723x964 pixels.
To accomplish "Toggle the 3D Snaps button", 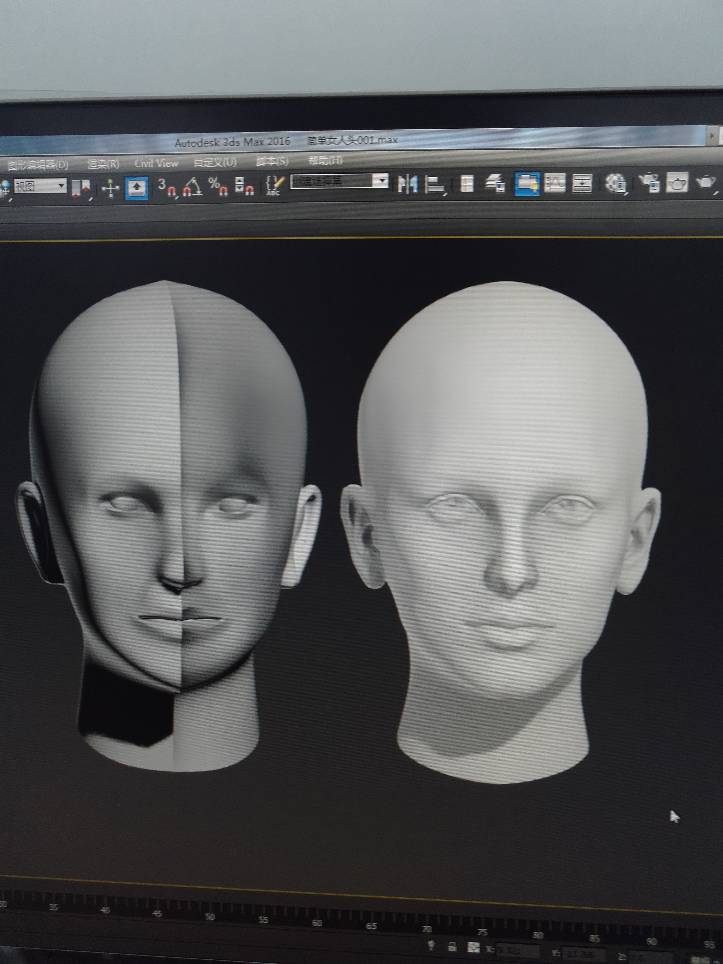I will tap(167, 186).
